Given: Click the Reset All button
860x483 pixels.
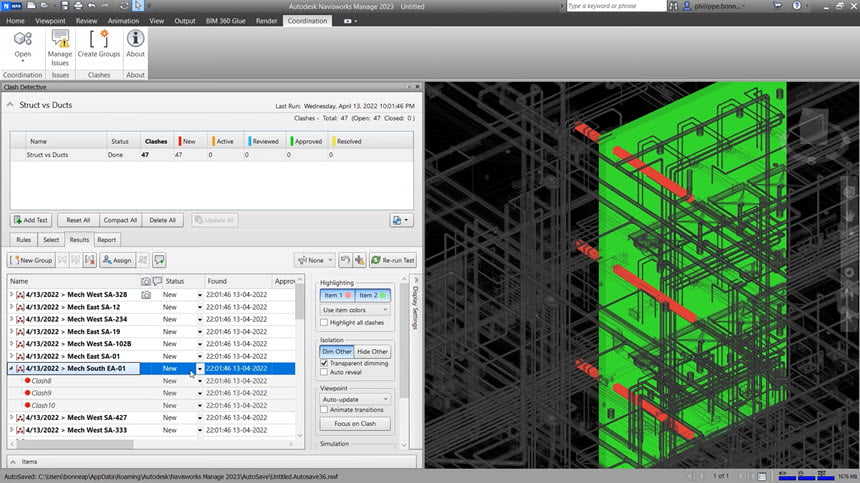Looking at the screenshot, I should (78, 220).
